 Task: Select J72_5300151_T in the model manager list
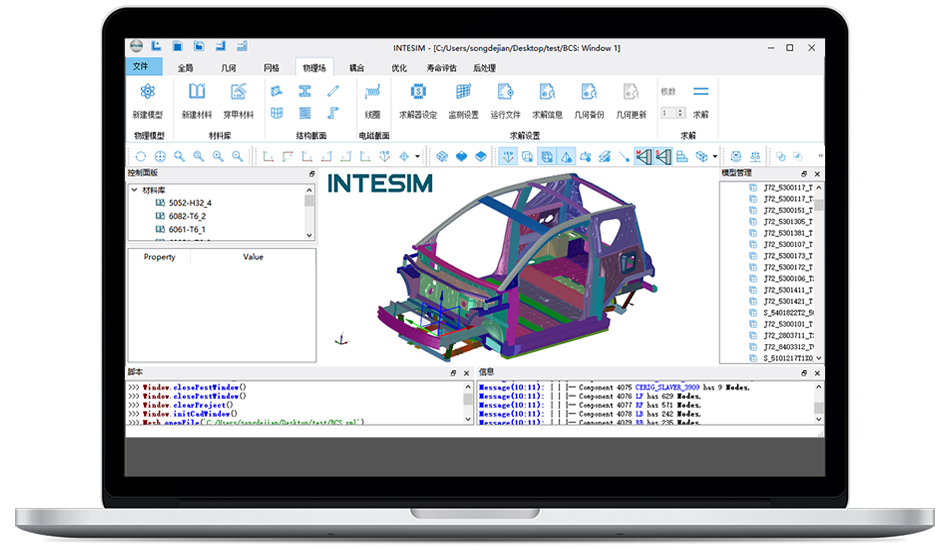[786, 211]
